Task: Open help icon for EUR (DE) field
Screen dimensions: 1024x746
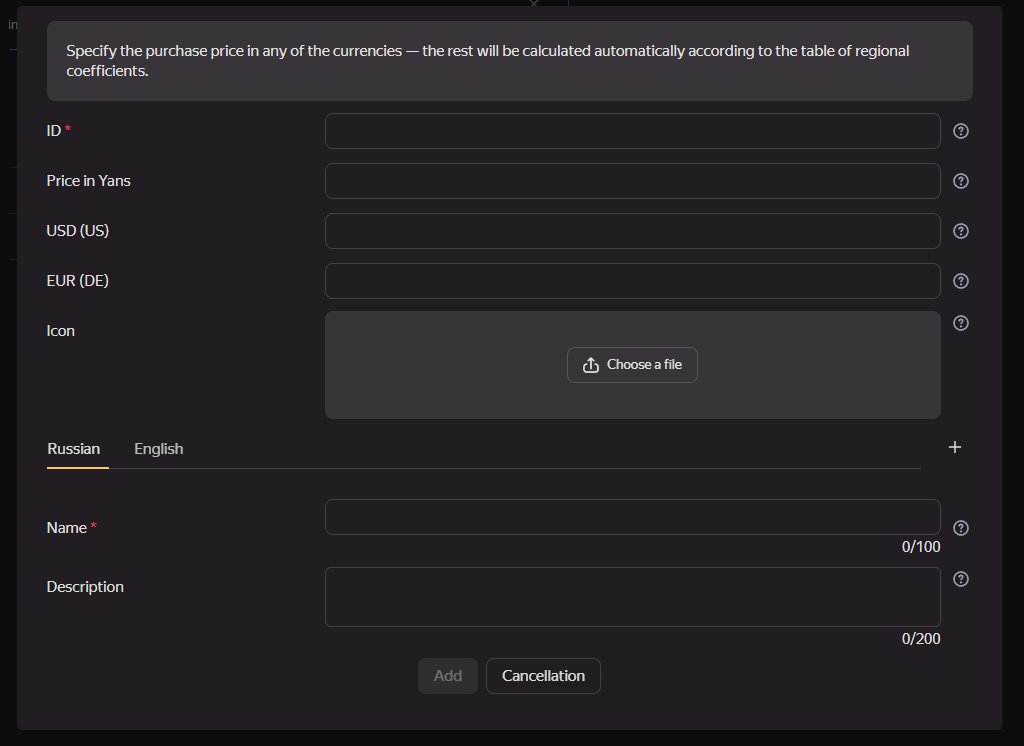Action: (x=961, y=281)
